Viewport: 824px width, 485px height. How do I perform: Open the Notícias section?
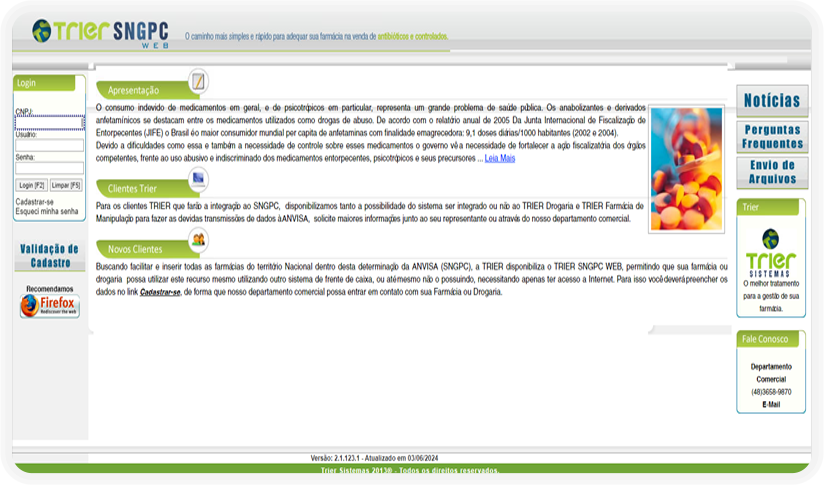click(772, 100)
